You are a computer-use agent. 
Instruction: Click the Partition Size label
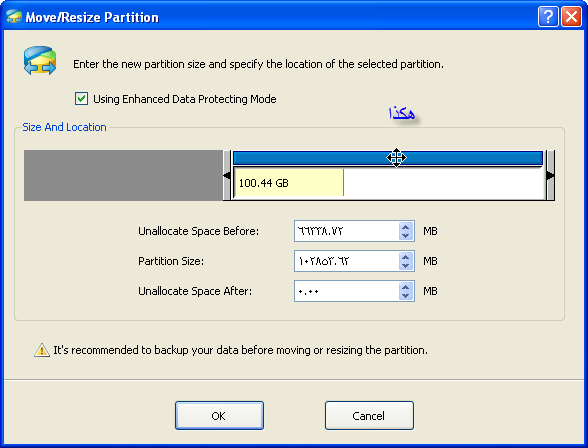point(171,261)
